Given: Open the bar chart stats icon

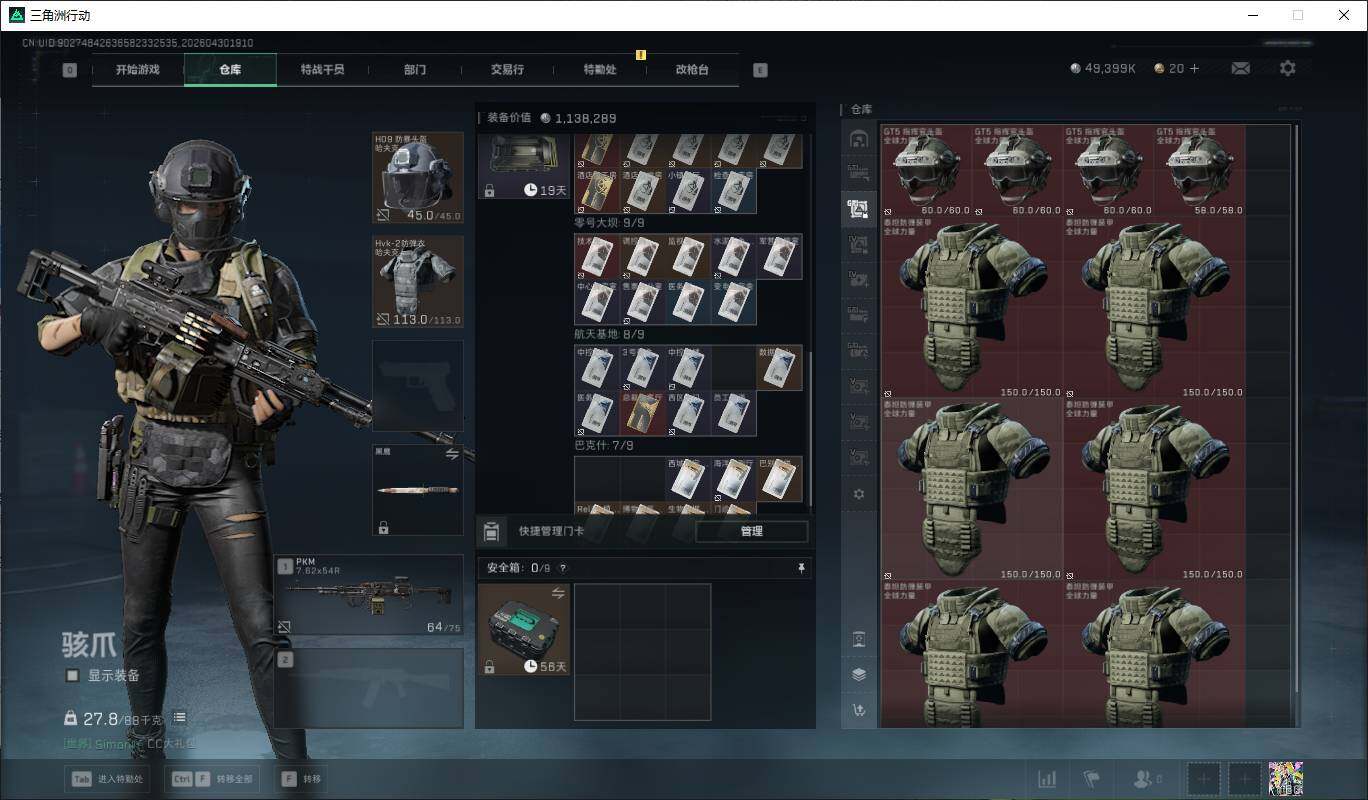Looking at the screenshot, I should (x=1046, y=778).
